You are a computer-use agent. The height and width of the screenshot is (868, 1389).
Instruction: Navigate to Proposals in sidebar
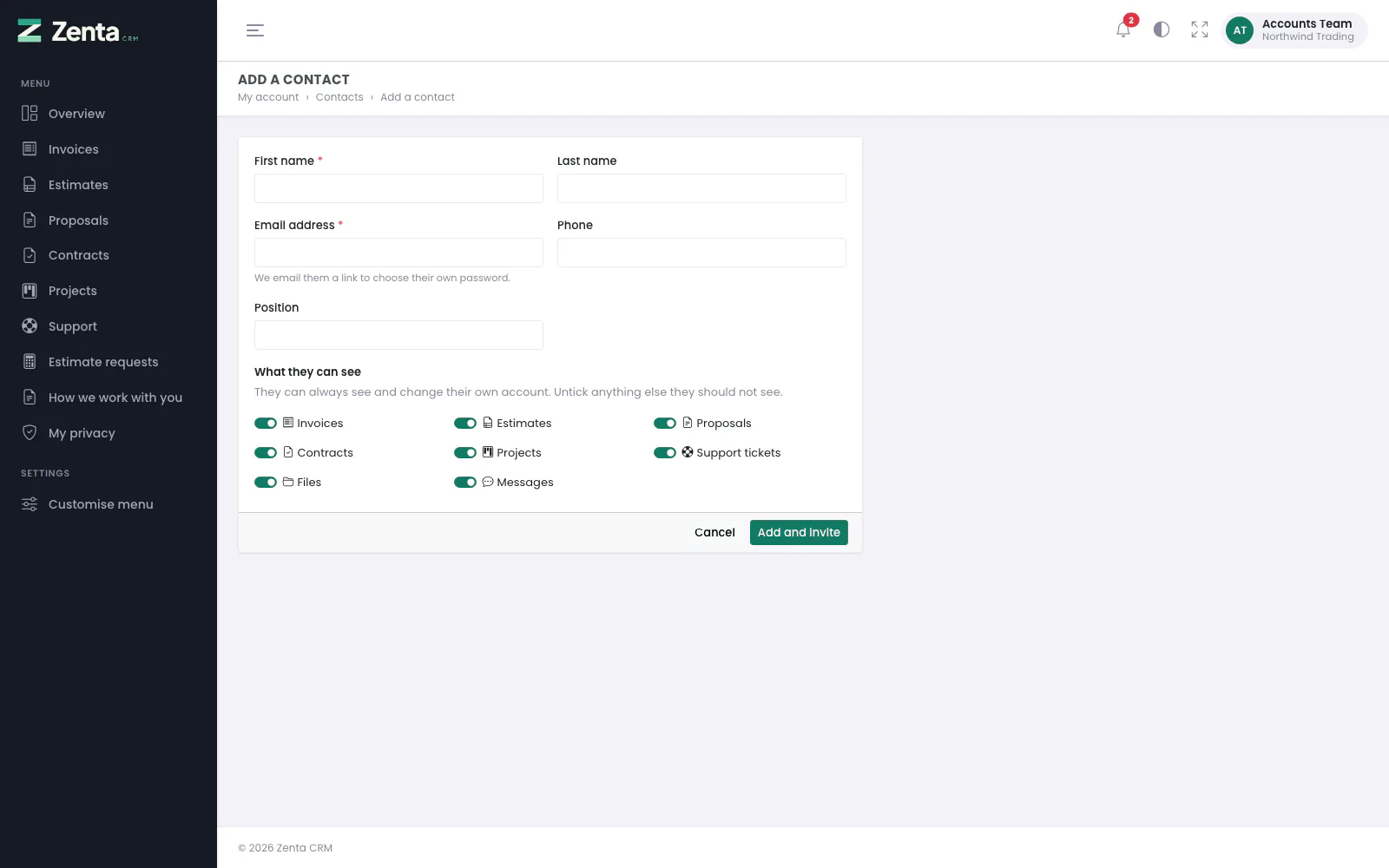109,220
